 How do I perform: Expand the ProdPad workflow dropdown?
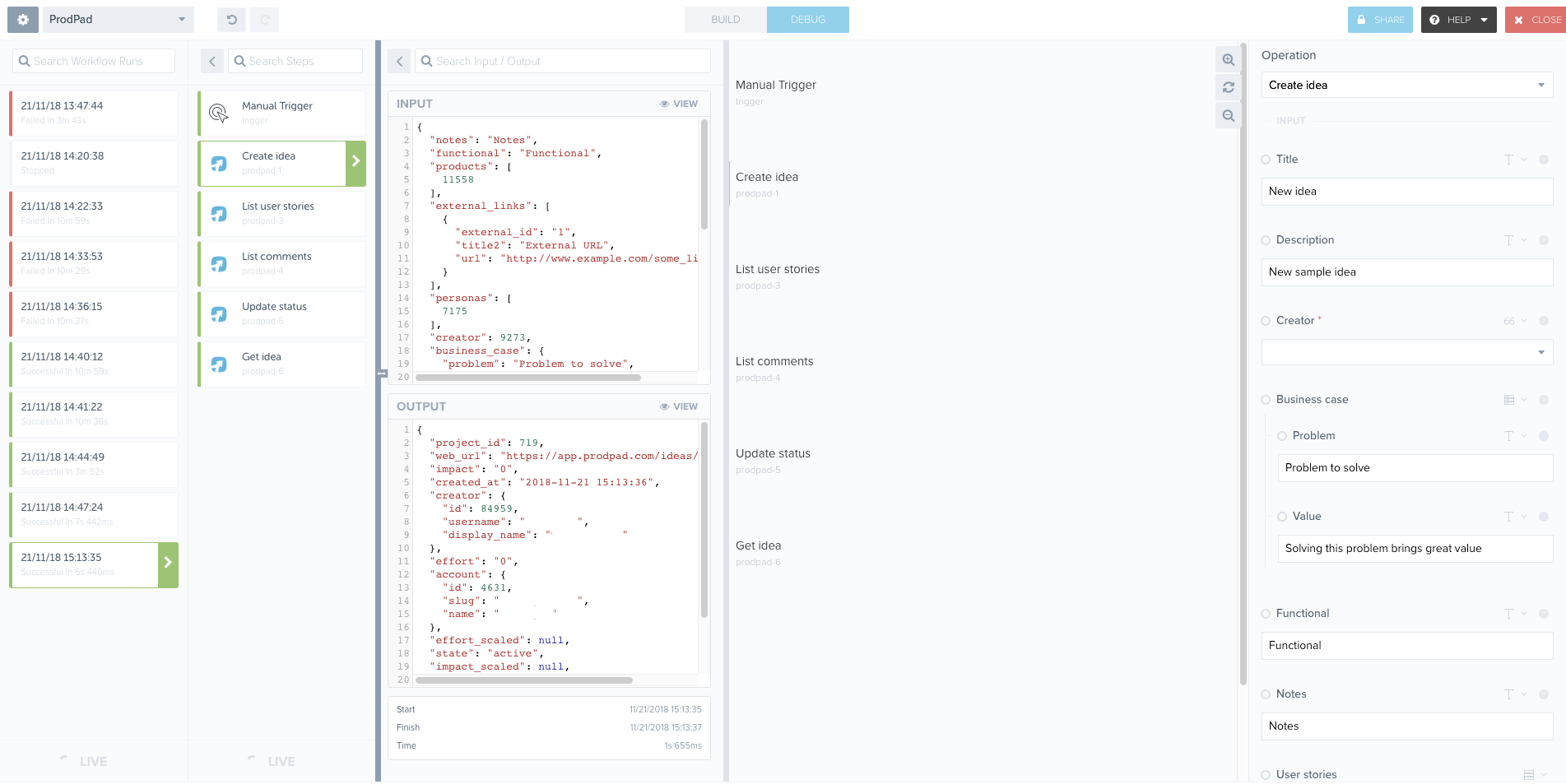pyautogui.click(x=118, y=20)
